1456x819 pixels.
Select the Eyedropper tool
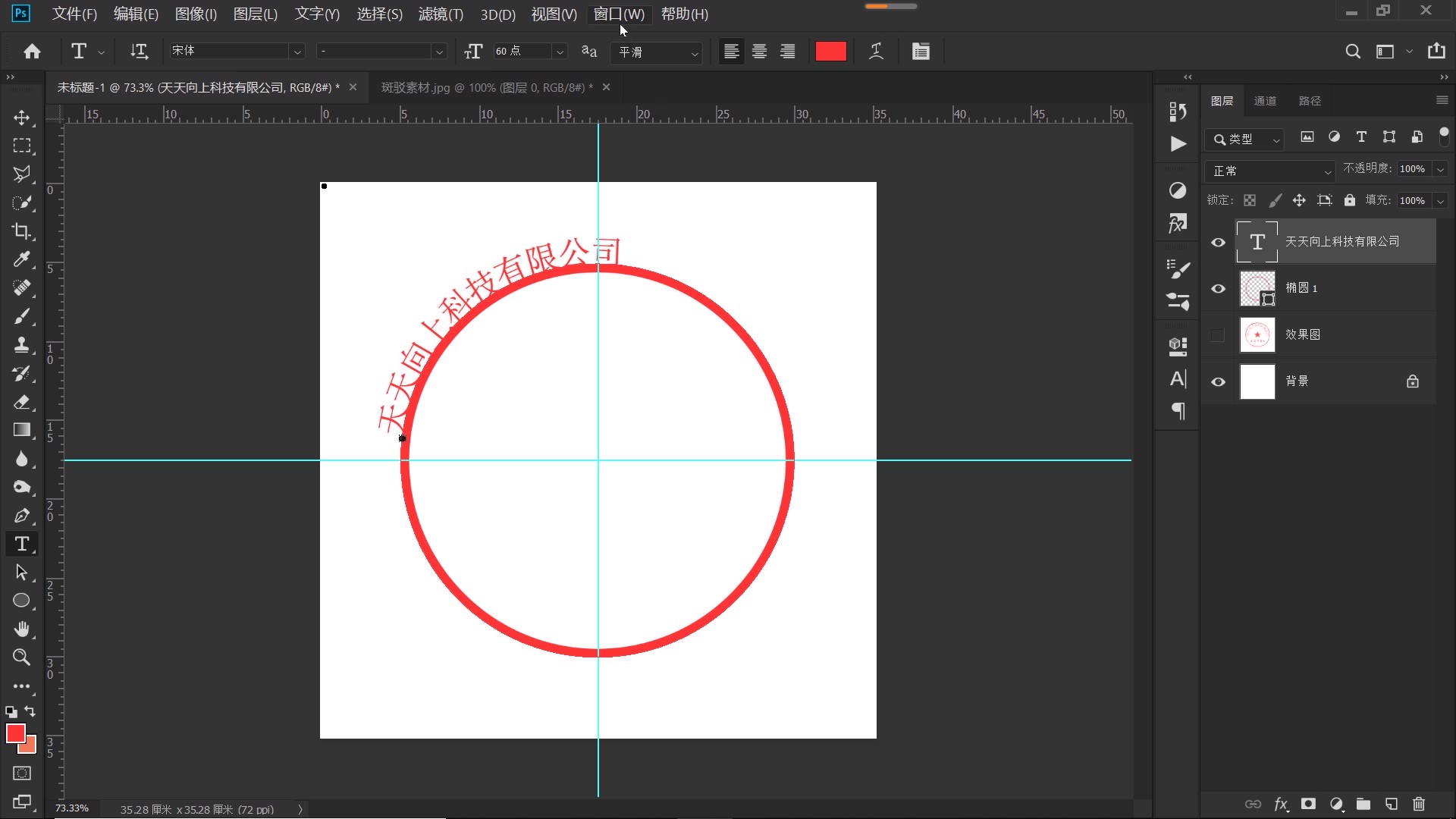pyautogui.click(x=21, y=259)
